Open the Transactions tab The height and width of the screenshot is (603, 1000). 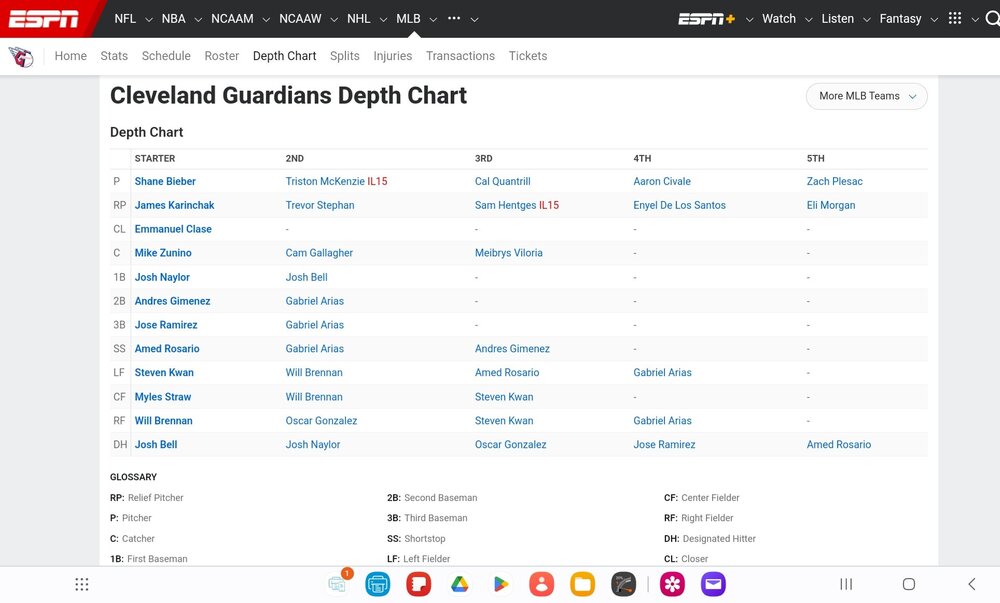460,56
